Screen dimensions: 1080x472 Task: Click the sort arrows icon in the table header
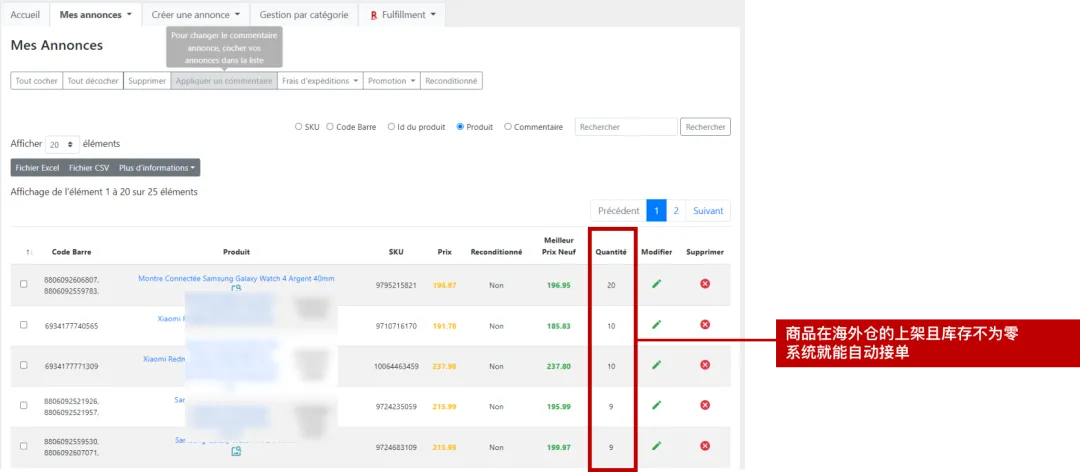pos(28,252)
